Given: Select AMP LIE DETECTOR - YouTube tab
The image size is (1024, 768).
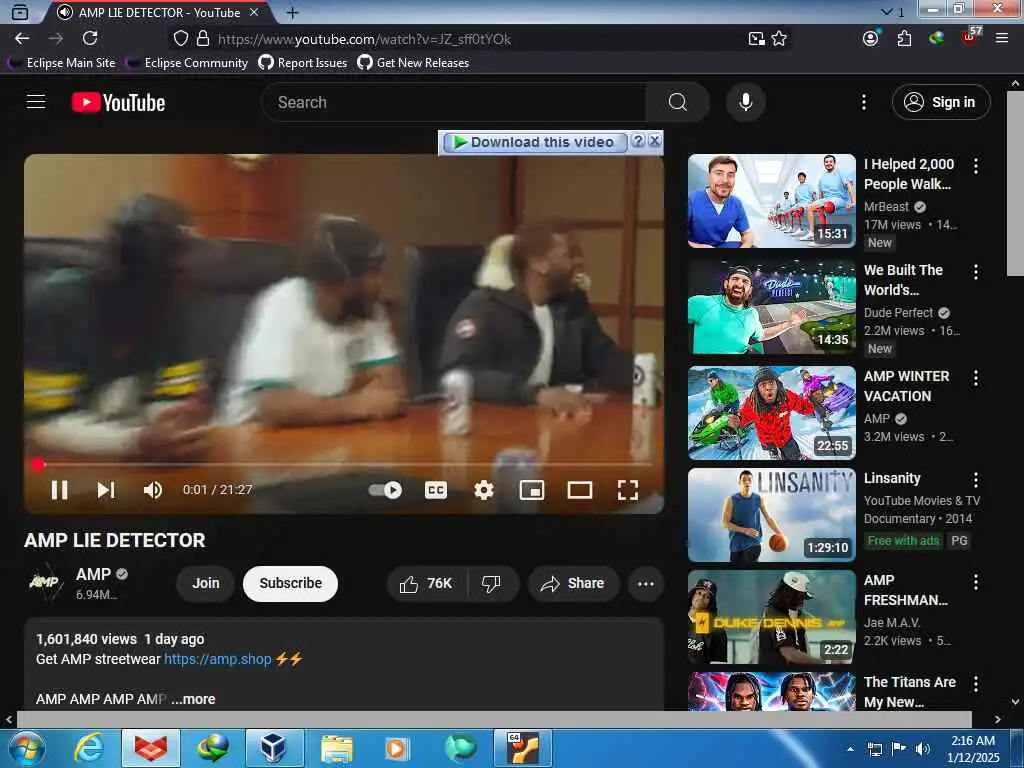Looking at the screenshot, I should [x=157, y=12].
